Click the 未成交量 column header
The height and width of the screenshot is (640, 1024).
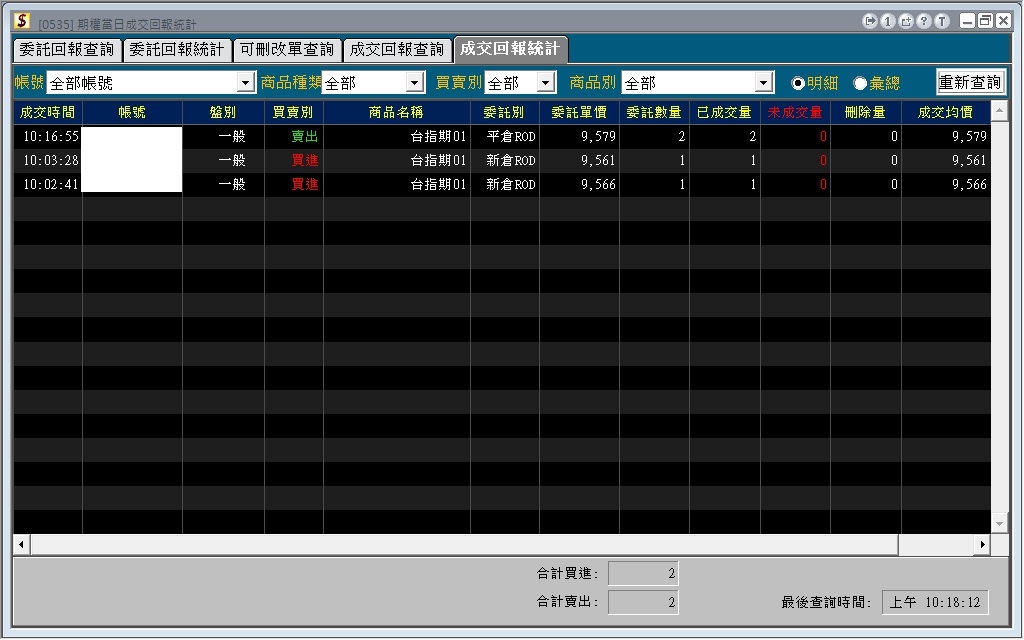(795, 112)
